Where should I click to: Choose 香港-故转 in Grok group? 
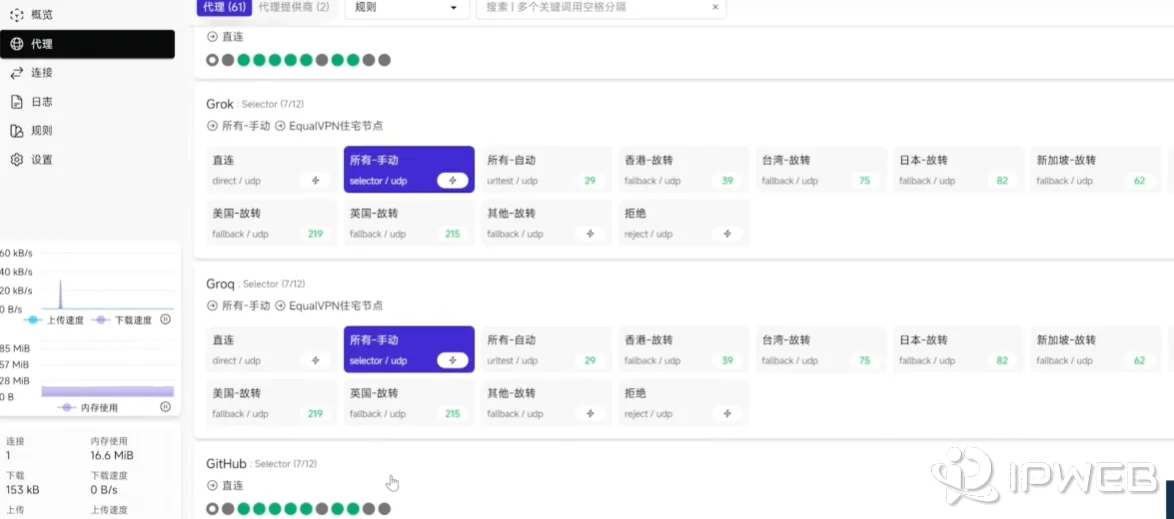click(x=684, y=169)
